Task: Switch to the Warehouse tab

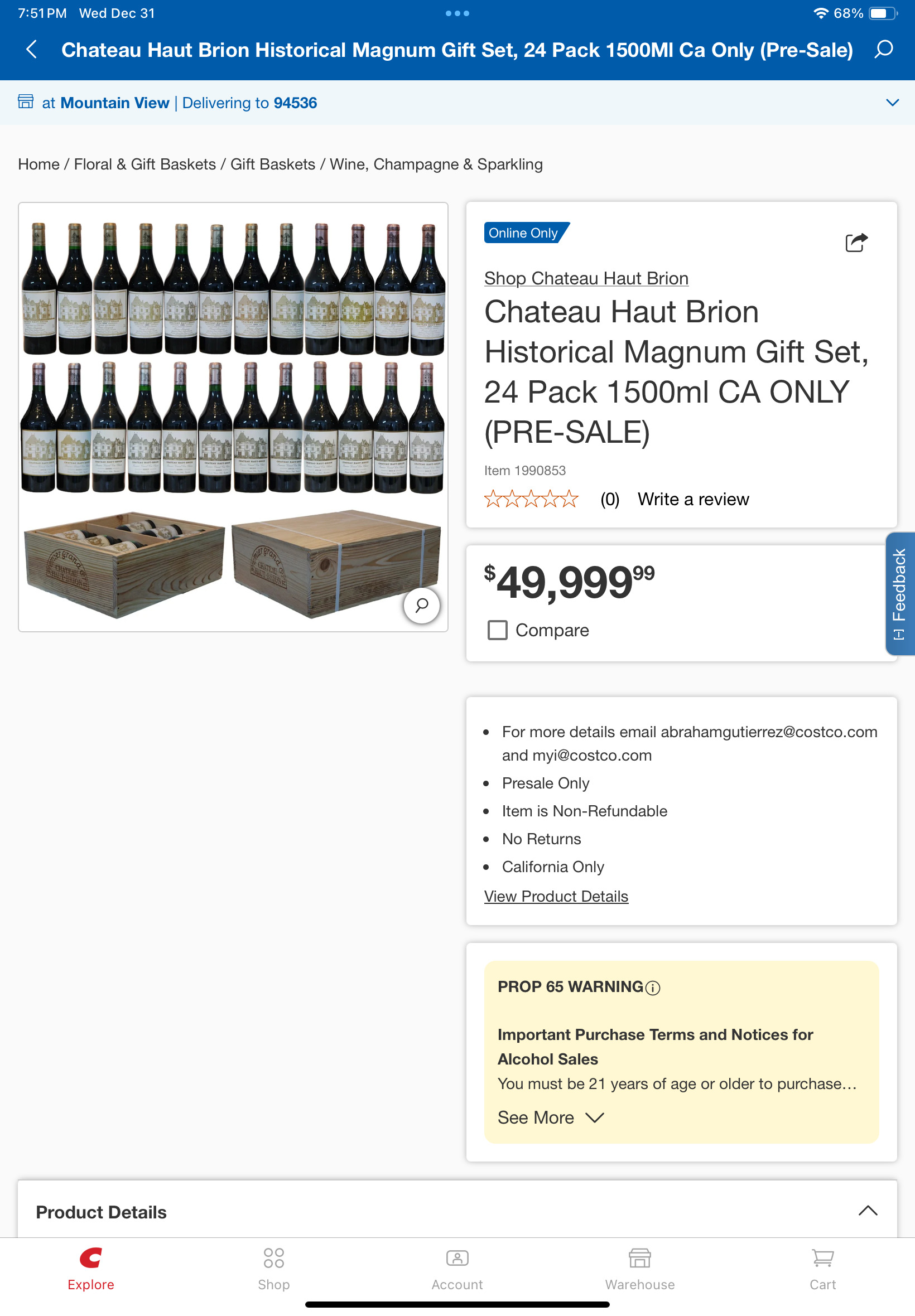Action: click(640, 1269)
